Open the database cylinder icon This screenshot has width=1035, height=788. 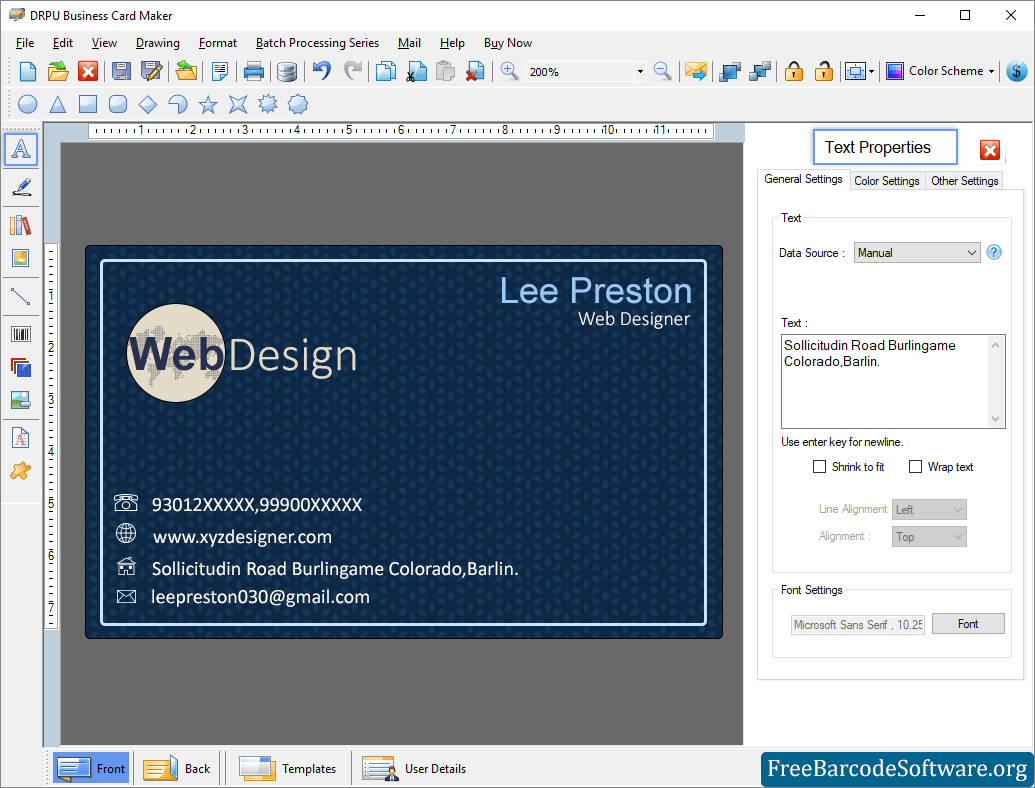pyautogui.click(x=286, y=71)
